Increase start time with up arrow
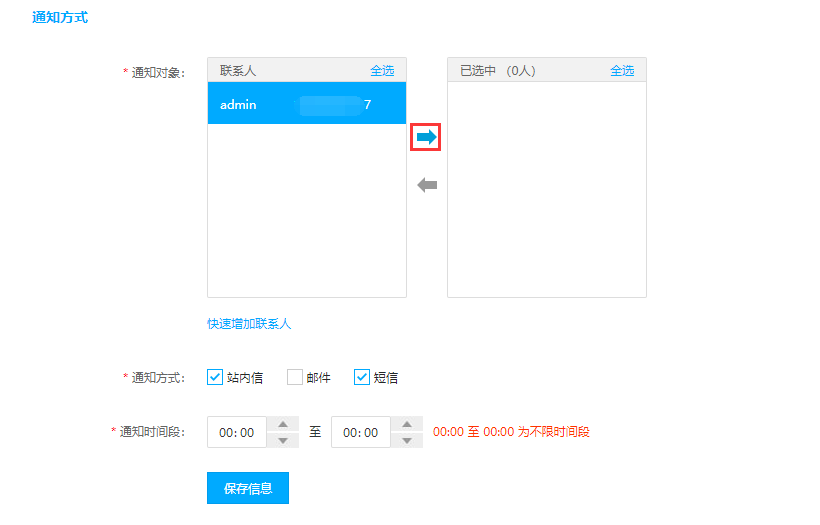The width and height of the screenshot is (820, 525). (x=283, y=424)
